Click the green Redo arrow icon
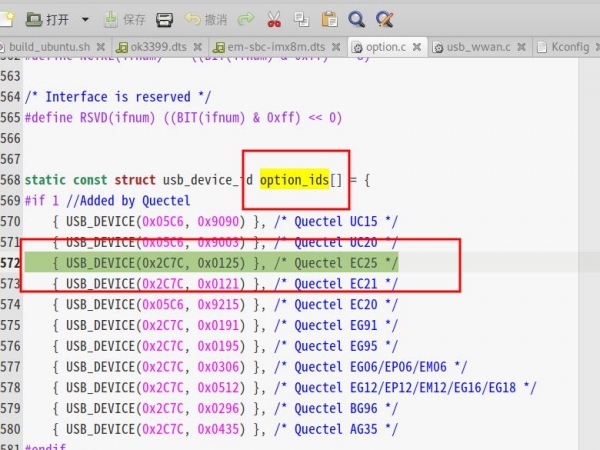 coord(246,19)
